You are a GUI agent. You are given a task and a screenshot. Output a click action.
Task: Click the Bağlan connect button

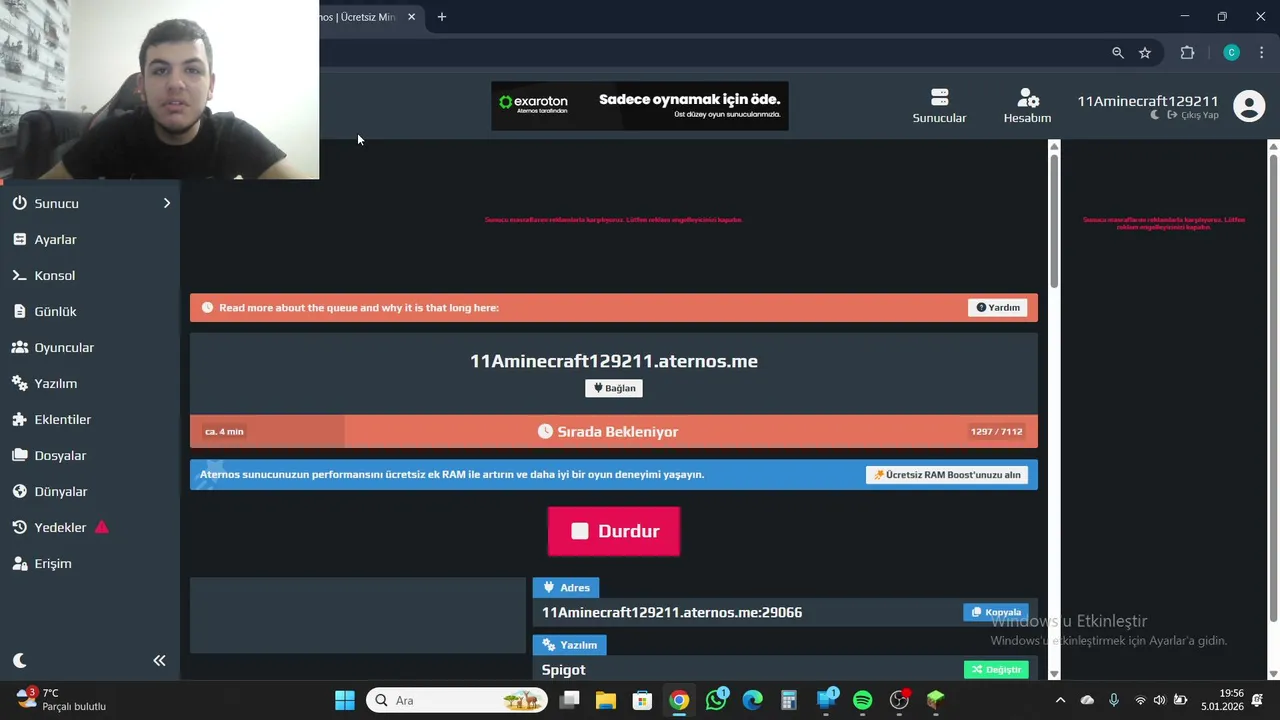(x=614, y=388)
